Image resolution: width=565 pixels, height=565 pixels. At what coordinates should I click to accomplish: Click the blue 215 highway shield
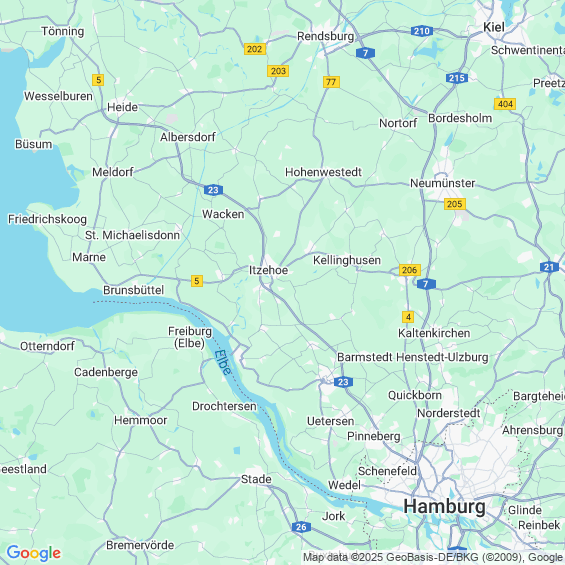[x=457, y=78]
